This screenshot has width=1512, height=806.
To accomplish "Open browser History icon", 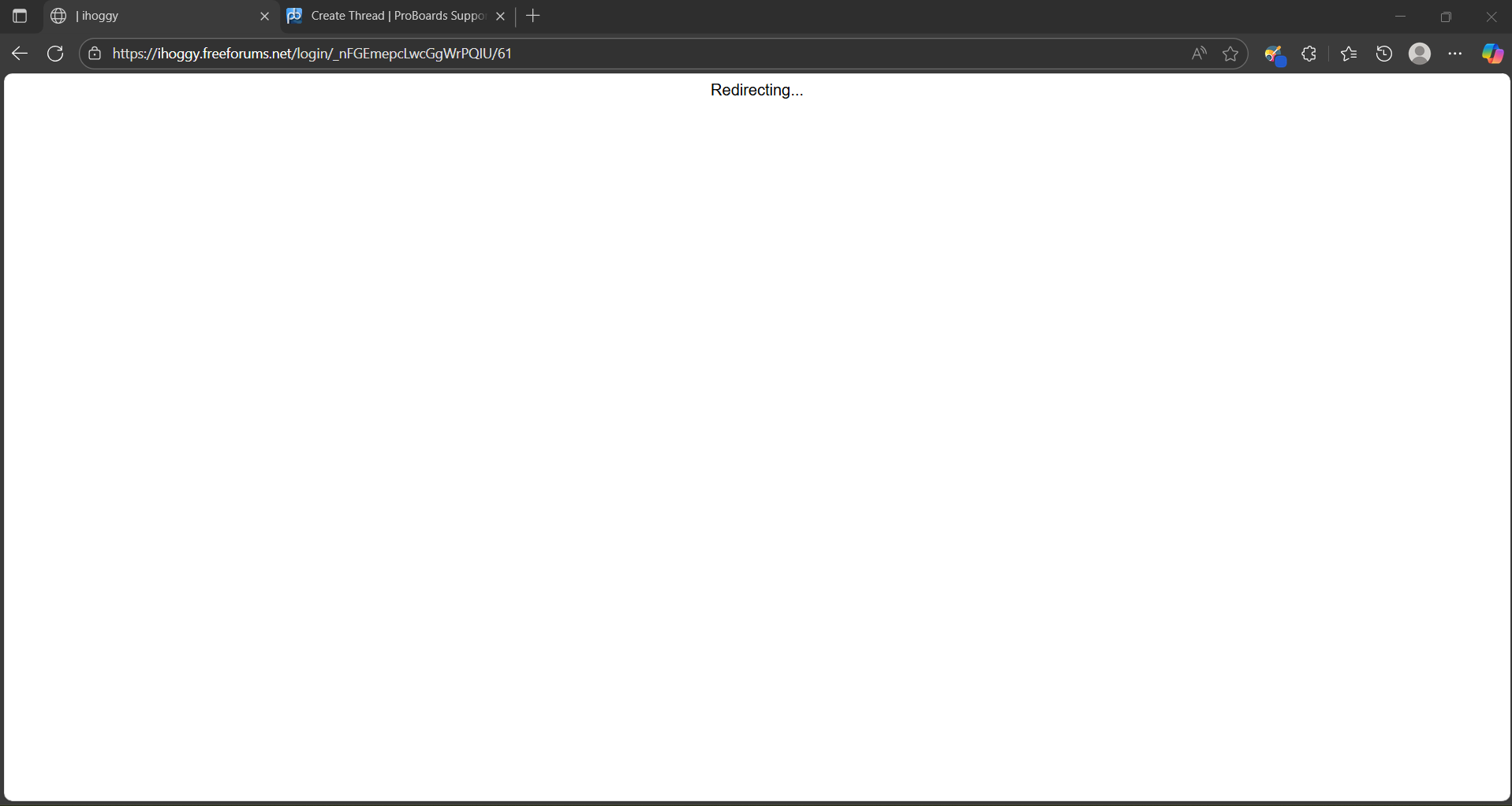I will click(1384, 54).
